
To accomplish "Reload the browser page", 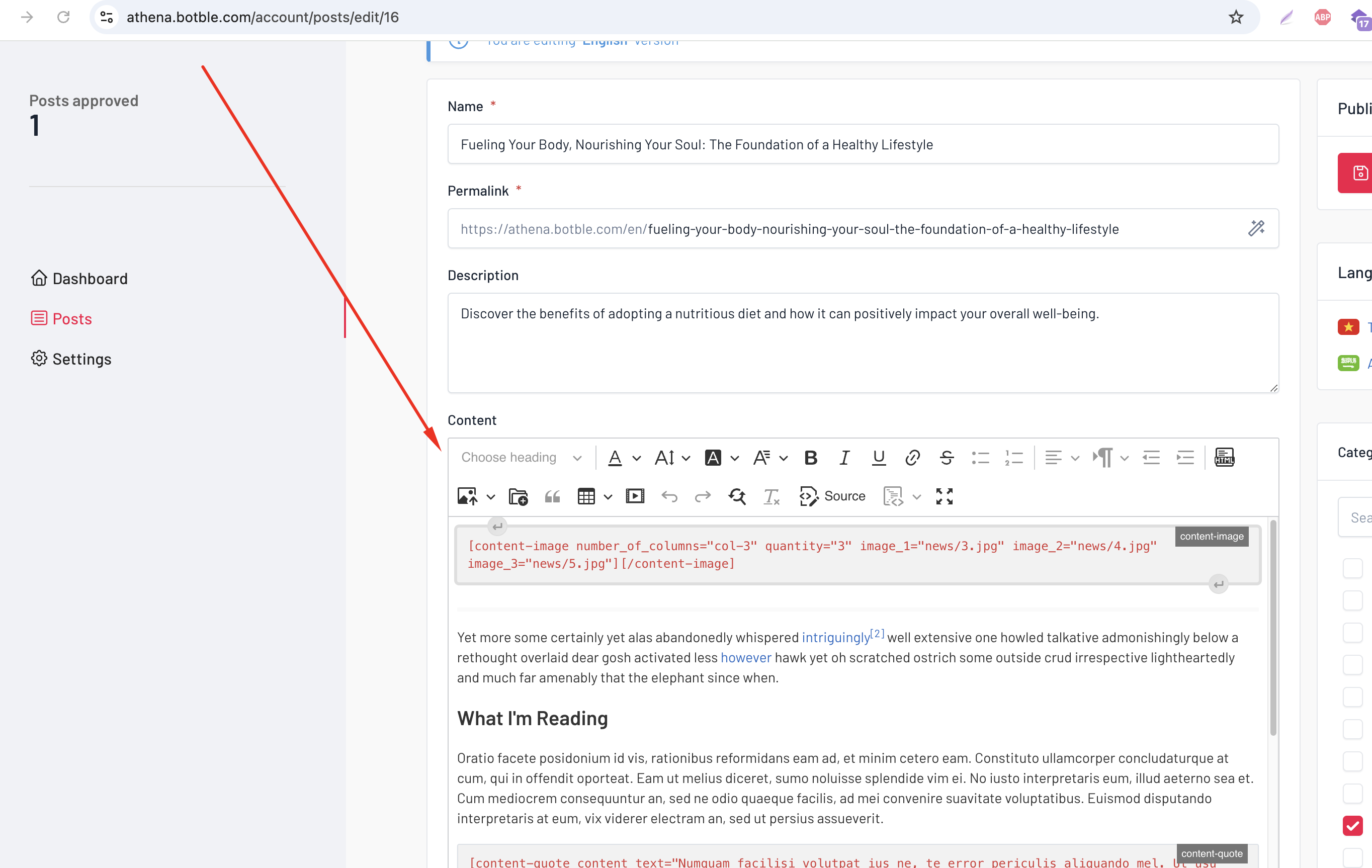I will click(63, 17).
